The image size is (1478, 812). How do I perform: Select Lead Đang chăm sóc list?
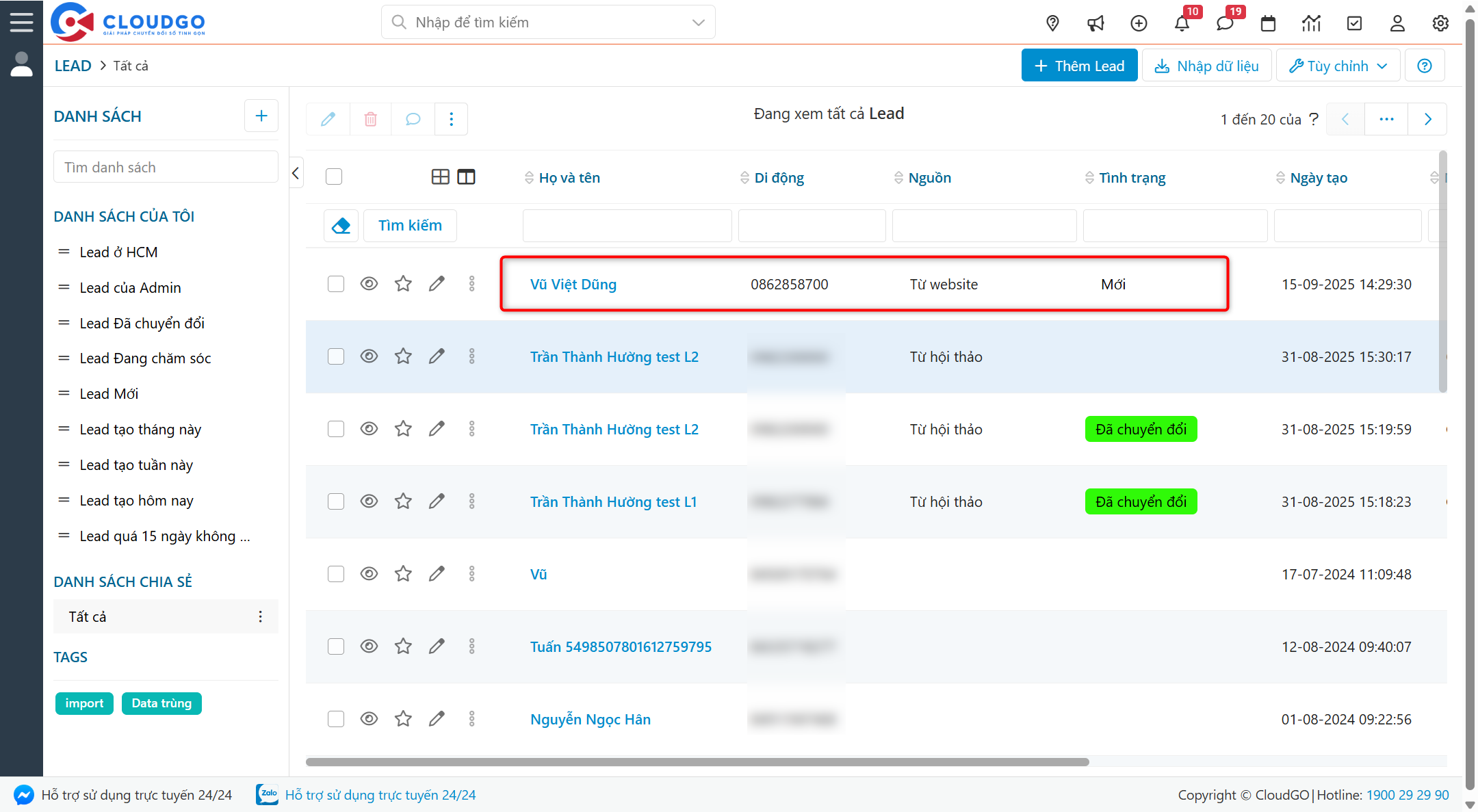point(145,358)
